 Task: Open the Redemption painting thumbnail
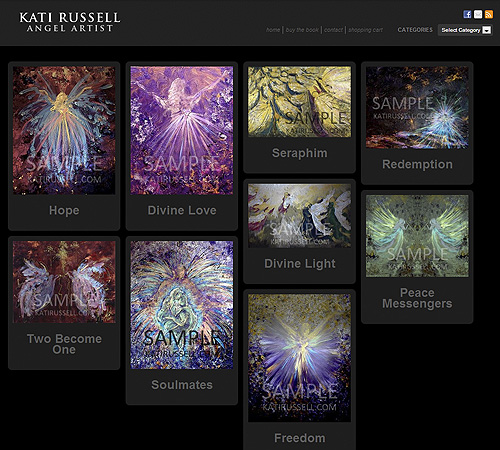(417, 107)
